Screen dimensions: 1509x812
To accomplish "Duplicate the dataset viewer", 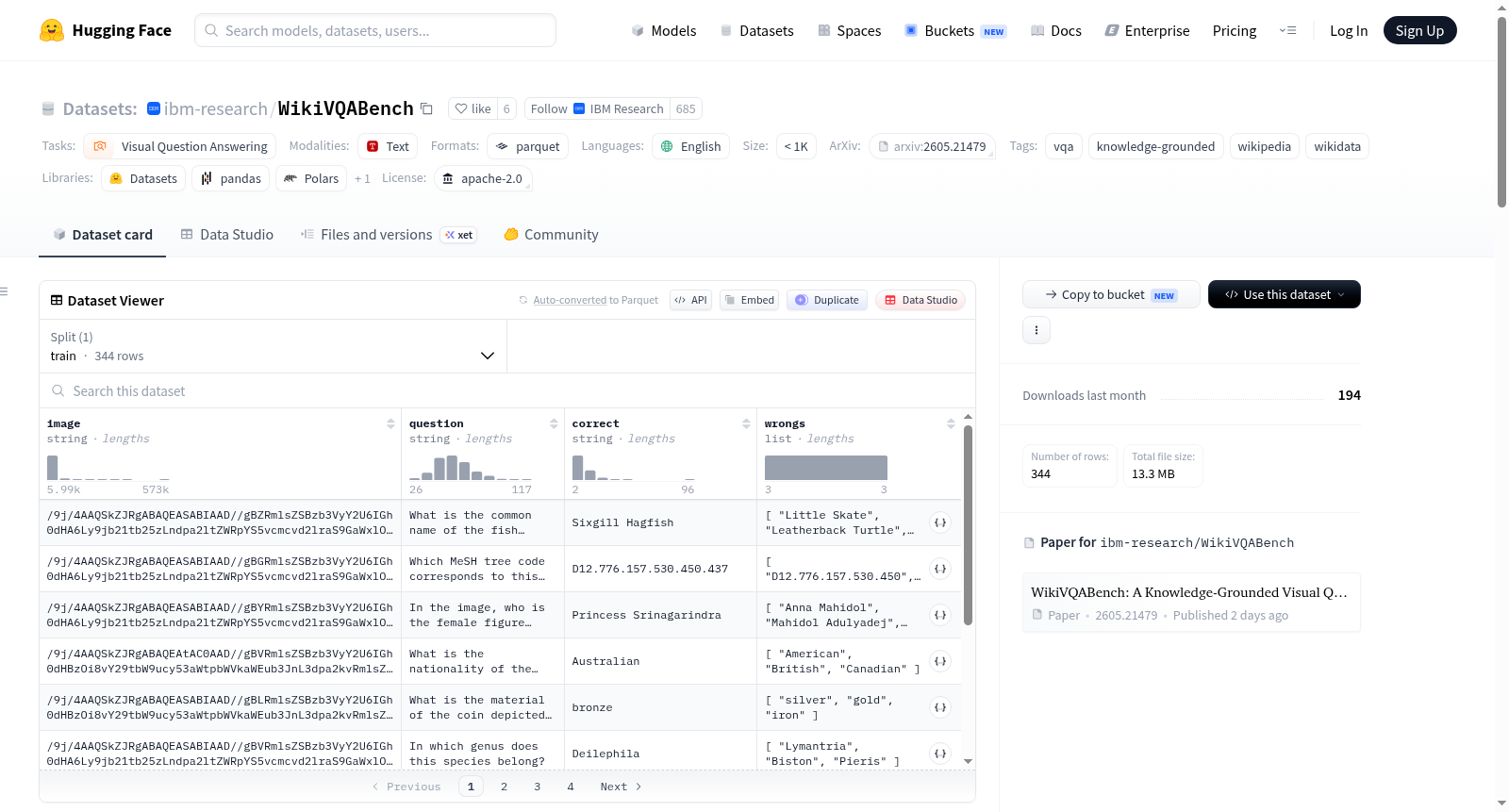I will [x=827, y=300].
